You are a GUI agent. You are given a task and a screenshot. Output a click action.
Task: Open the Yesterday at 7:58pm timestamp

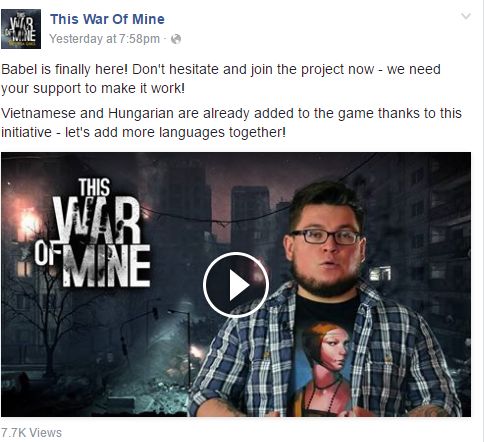pyautogui.click(x=105, y=39)
